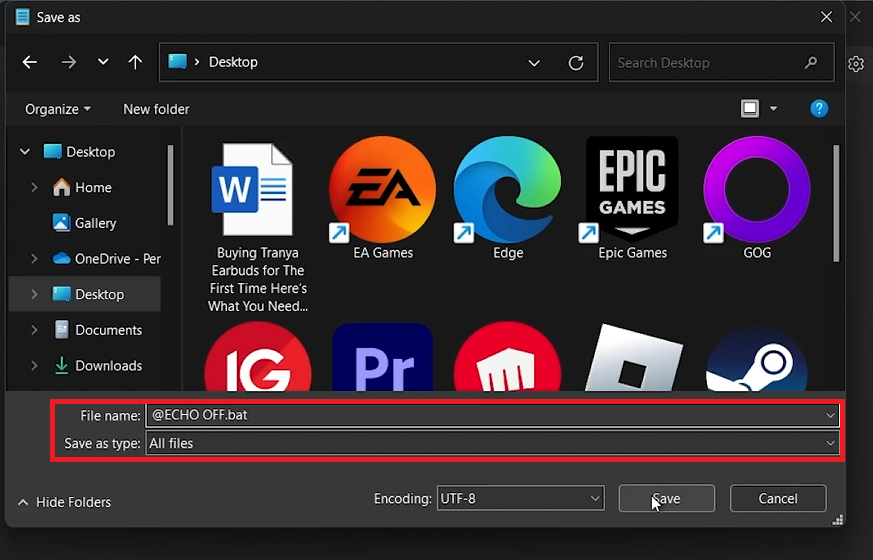
Task: Open the Encoding dropdown
Action: click(x=520, y=498)
